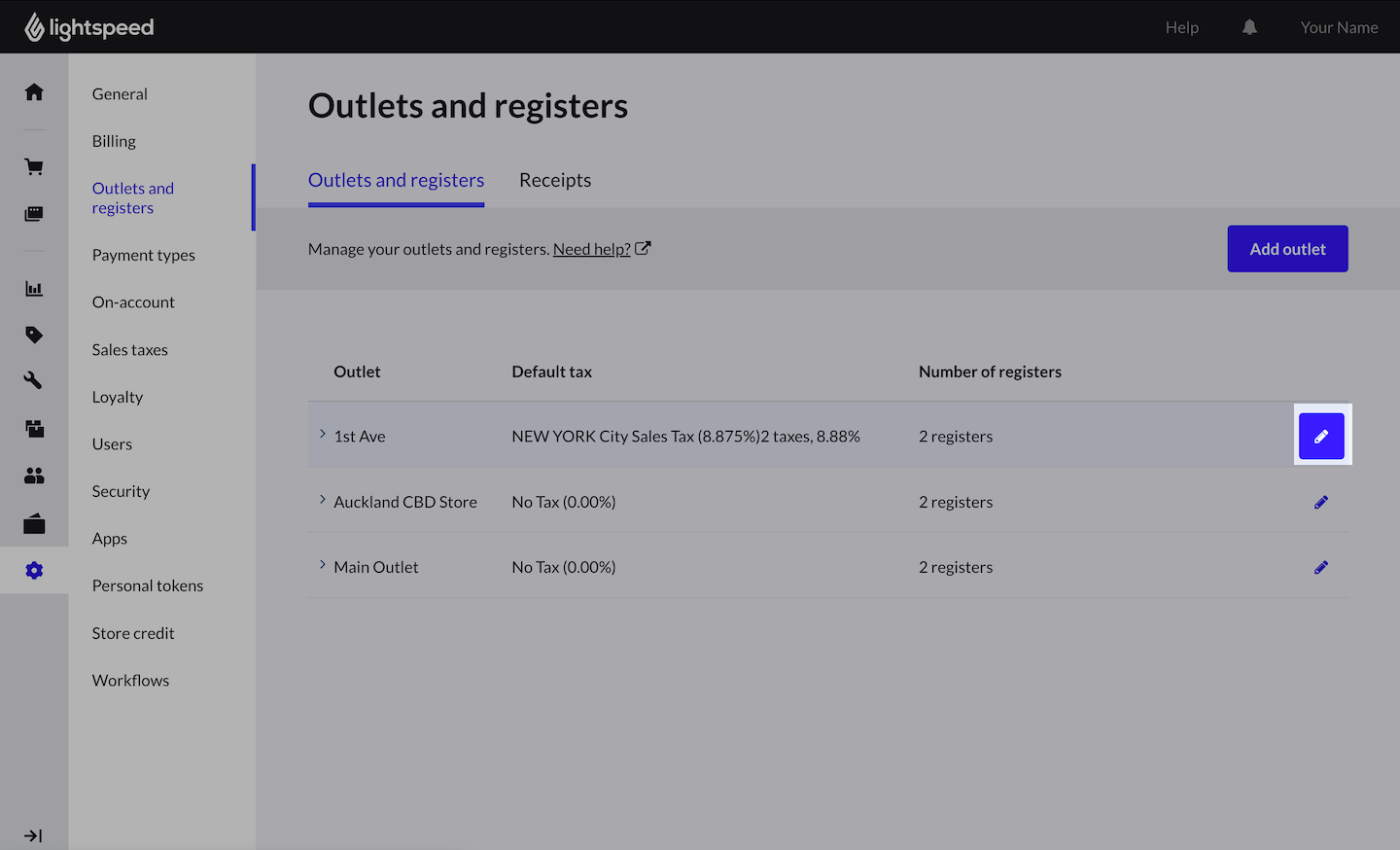Viewport: 1400px width, 850px height.
Task: Edit the 1st Ave outlet
Action: 1321,437
